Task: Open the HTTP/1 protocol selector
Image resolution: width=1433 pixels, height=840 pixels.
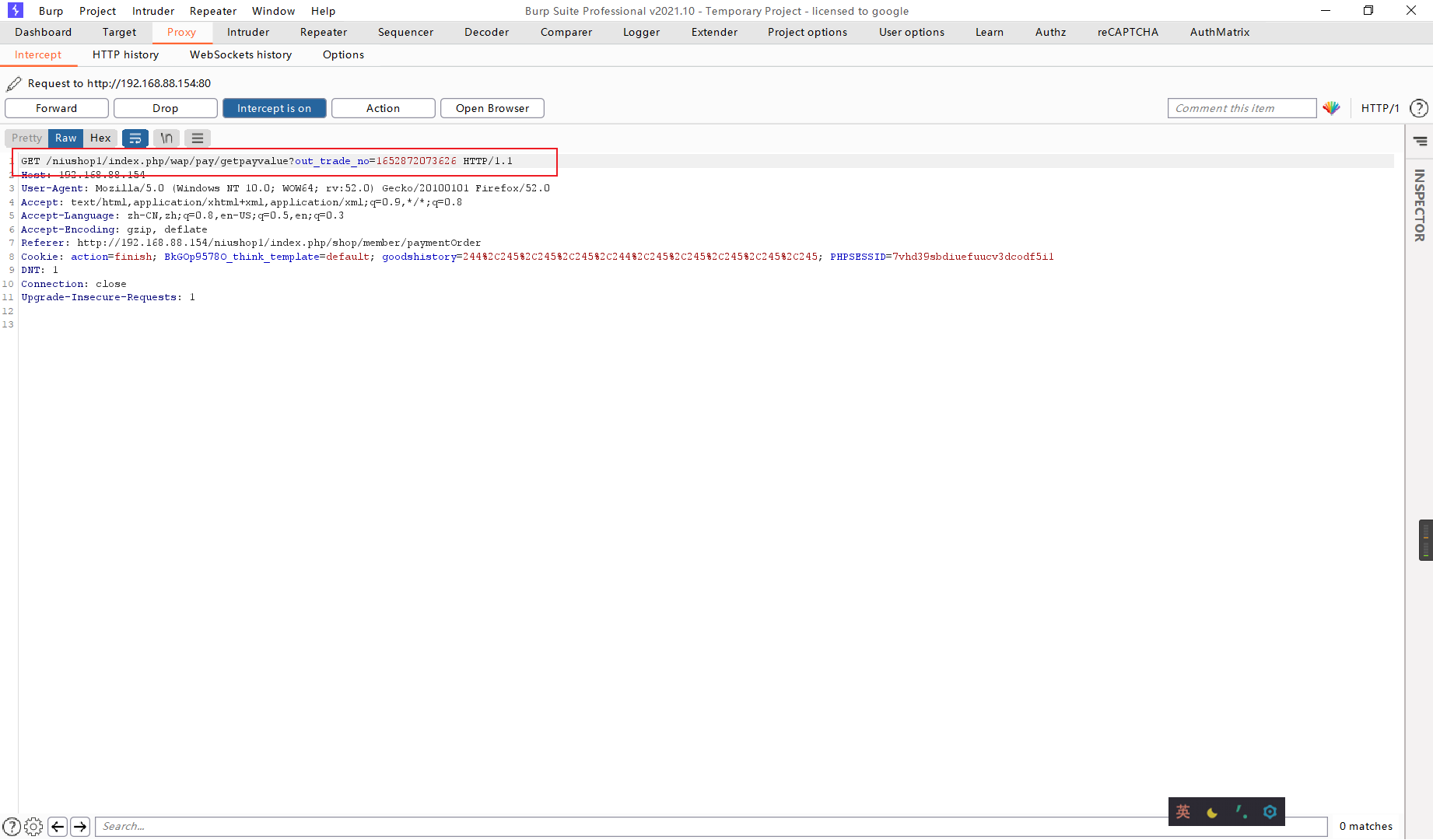Action: click(1380, 108)
